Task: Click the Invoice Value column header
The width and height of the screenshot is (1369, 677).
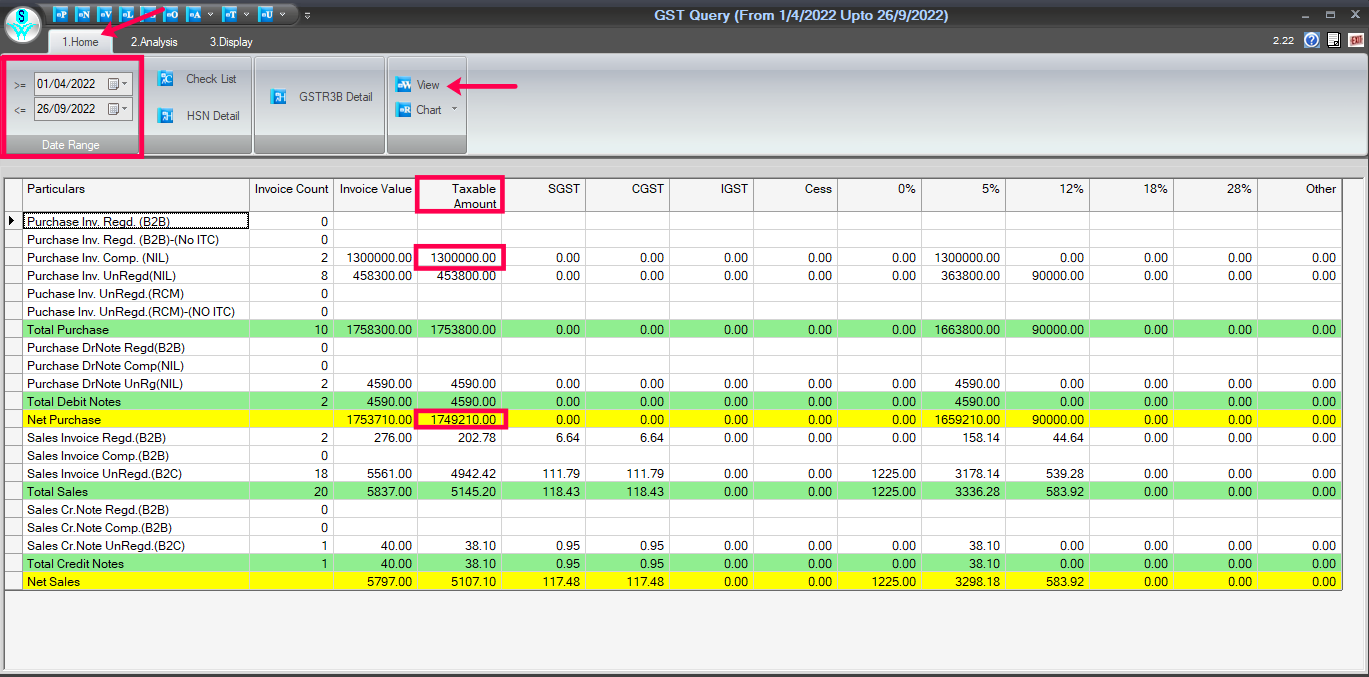Action: [375, 195]
